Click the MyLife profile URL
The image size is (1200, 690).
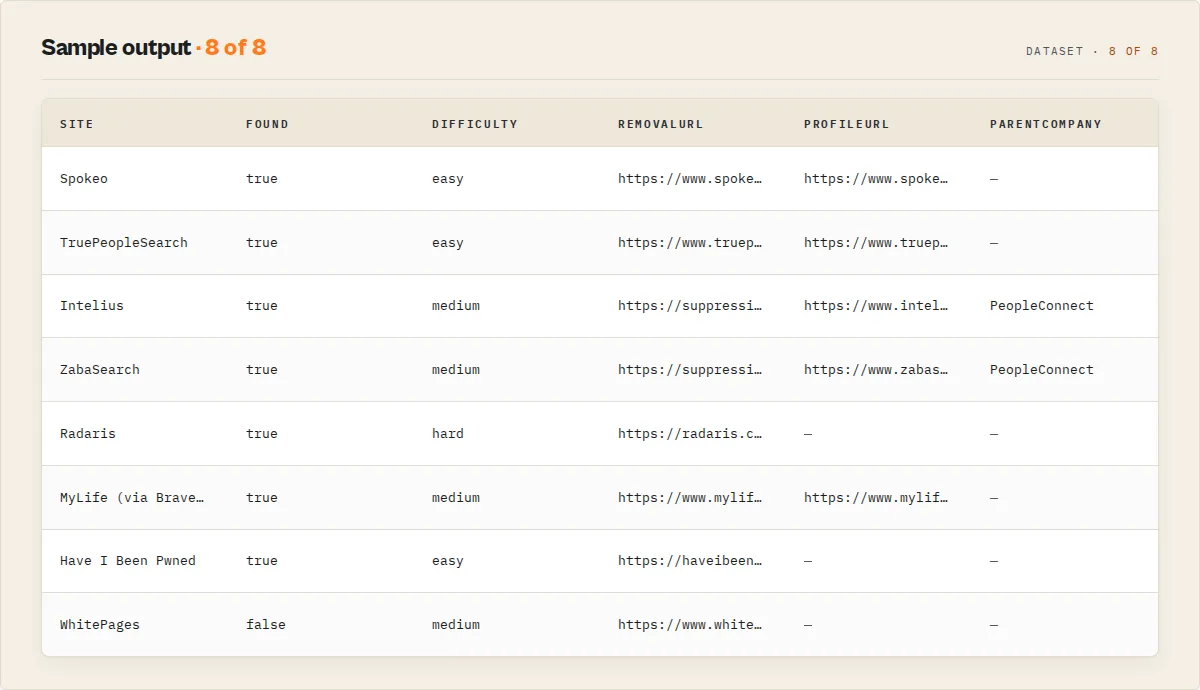pyautogui.click(x=876, y=498)
